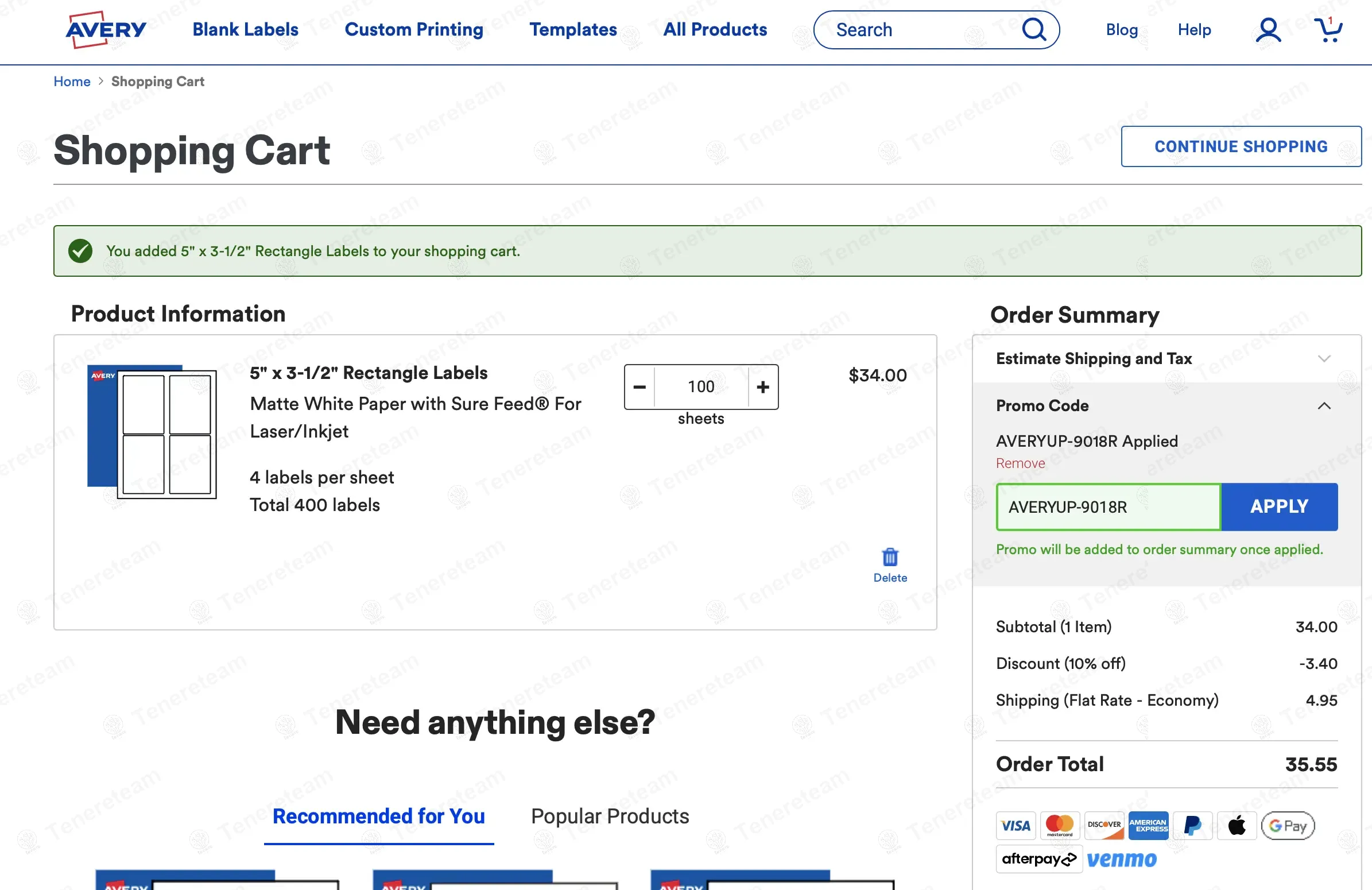The image size is (1372, 890).
Task: Click the search magnifier icon
Action: pos(1034,29)
